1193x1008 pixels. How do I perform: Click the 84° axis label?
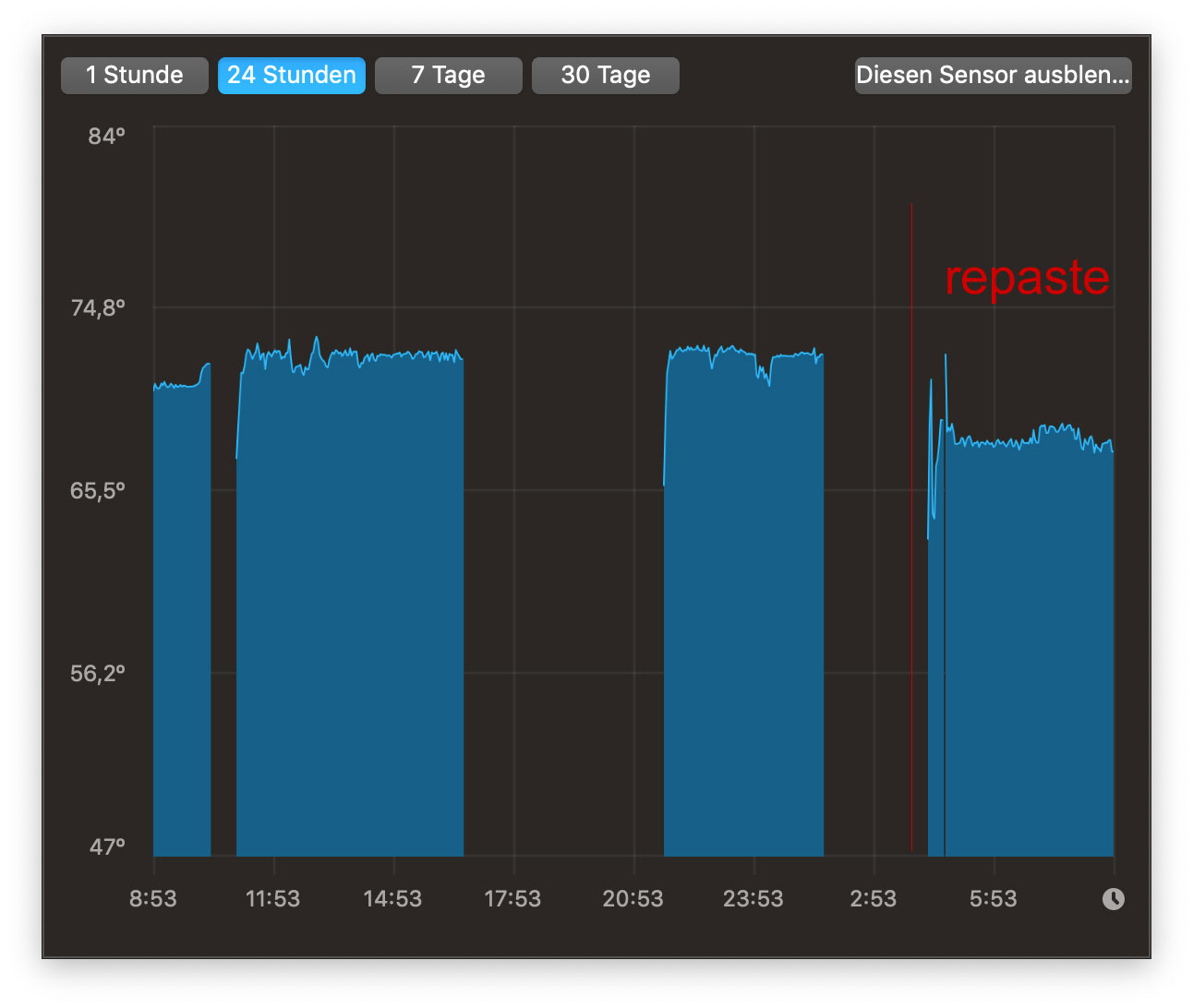point(106,136)
